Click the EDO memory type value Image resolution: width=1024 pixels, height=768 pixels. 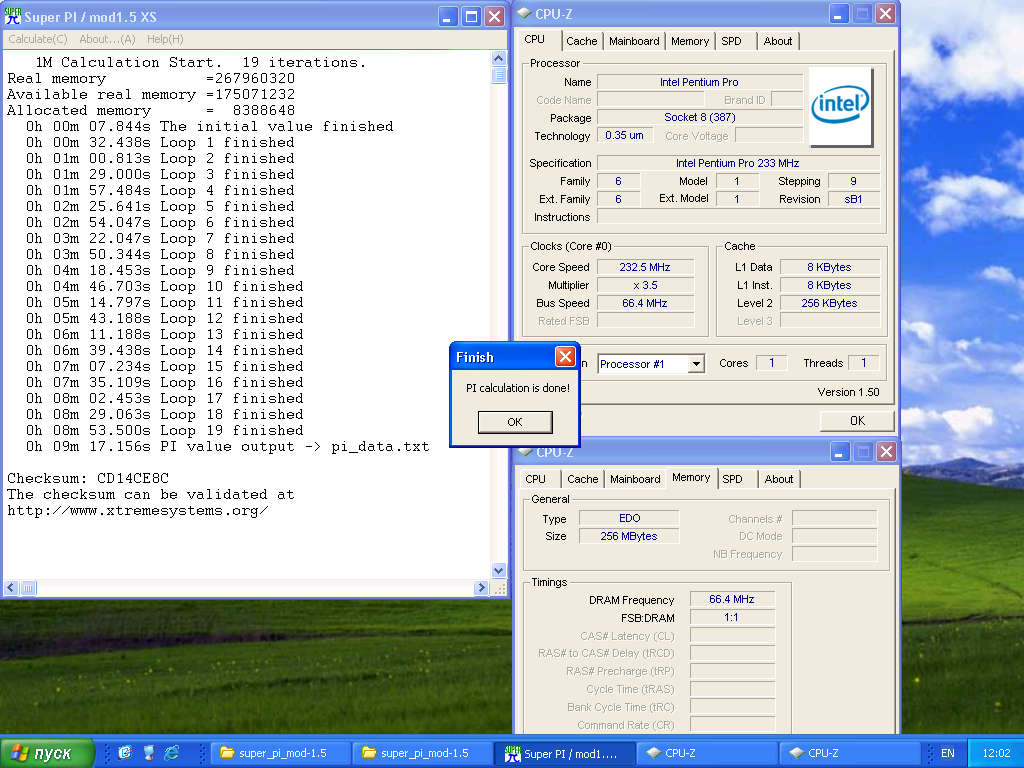(629, 518)
